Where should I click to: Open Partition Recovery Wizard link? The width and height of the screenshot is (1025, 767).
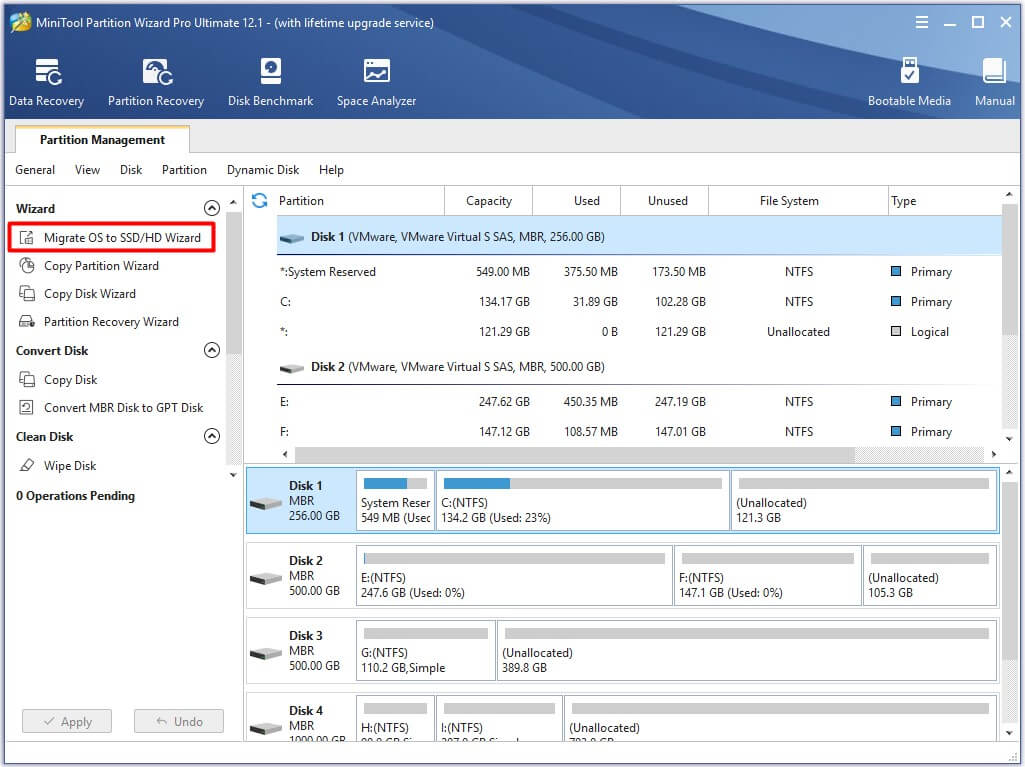click(x=111, y=322)
